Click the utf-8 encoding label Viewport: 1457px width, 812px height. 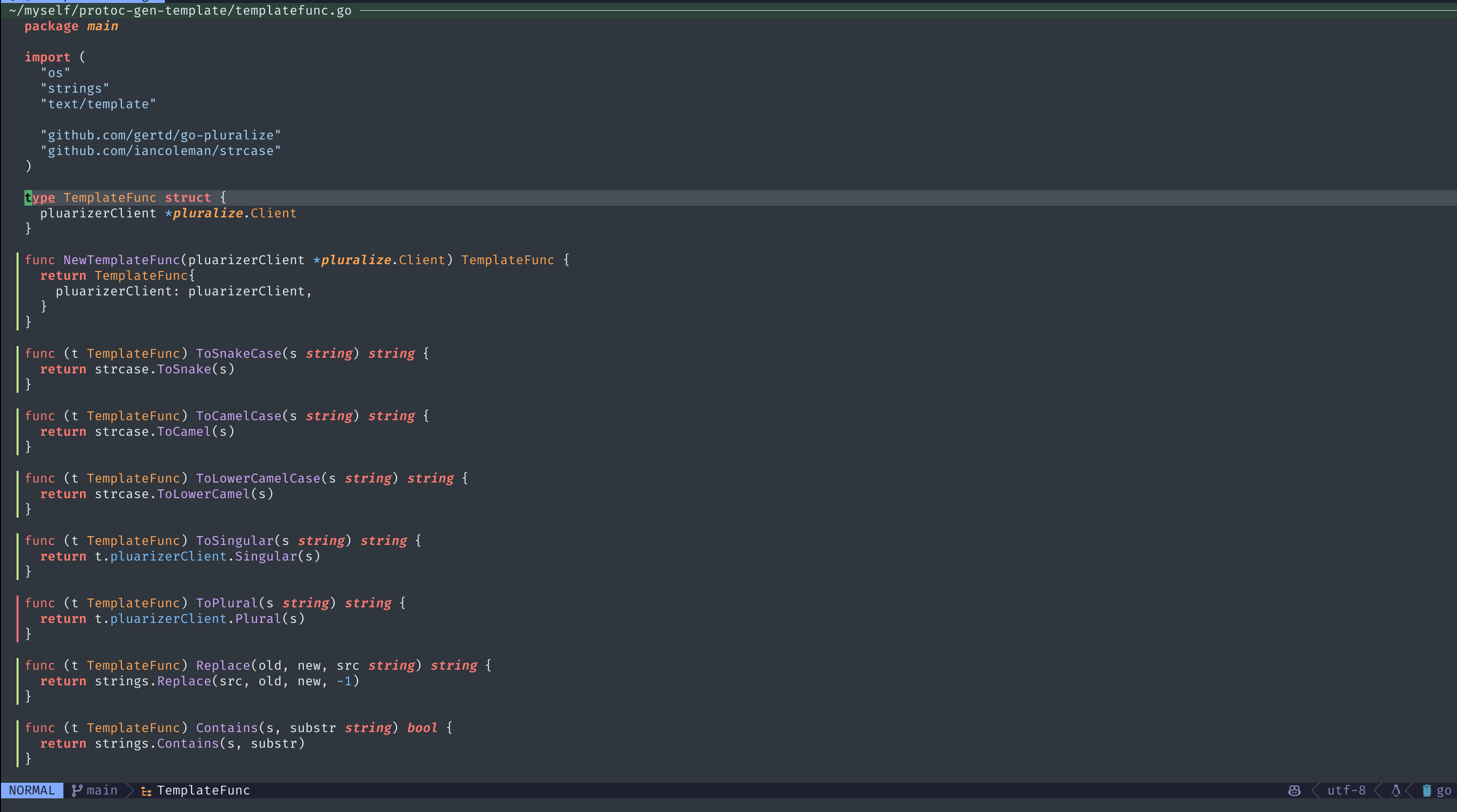(x=1346, y=791)
